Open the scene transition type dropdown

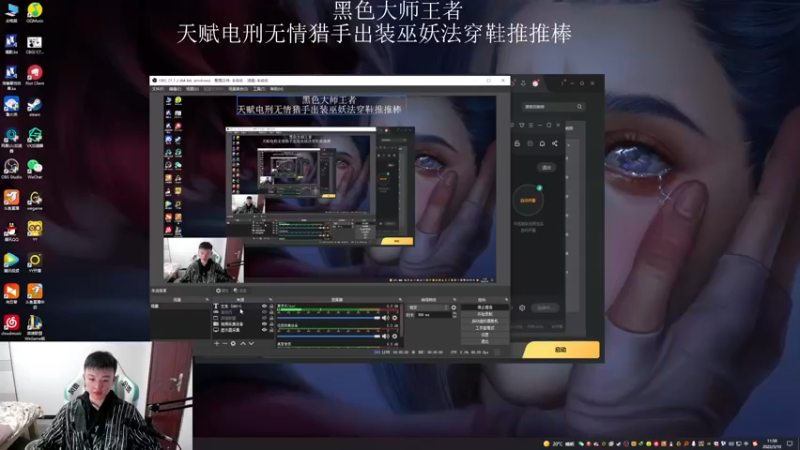click(428, 308)
